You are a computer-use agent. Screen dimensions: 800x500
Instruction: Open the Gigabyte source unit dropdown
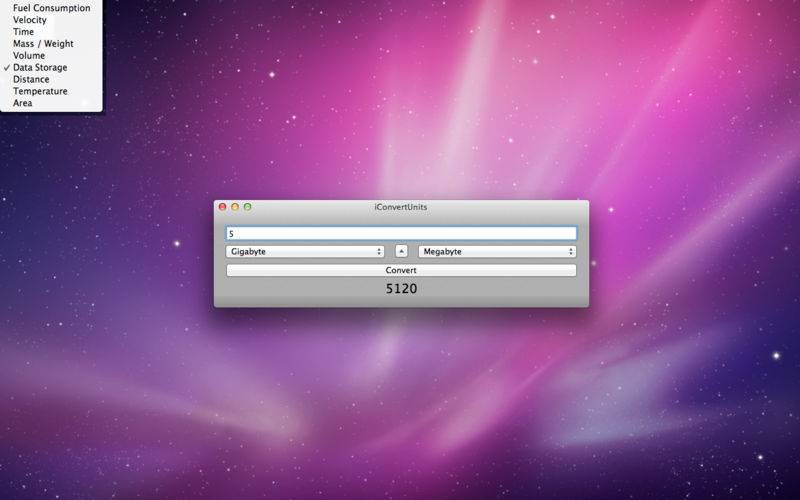305,252
